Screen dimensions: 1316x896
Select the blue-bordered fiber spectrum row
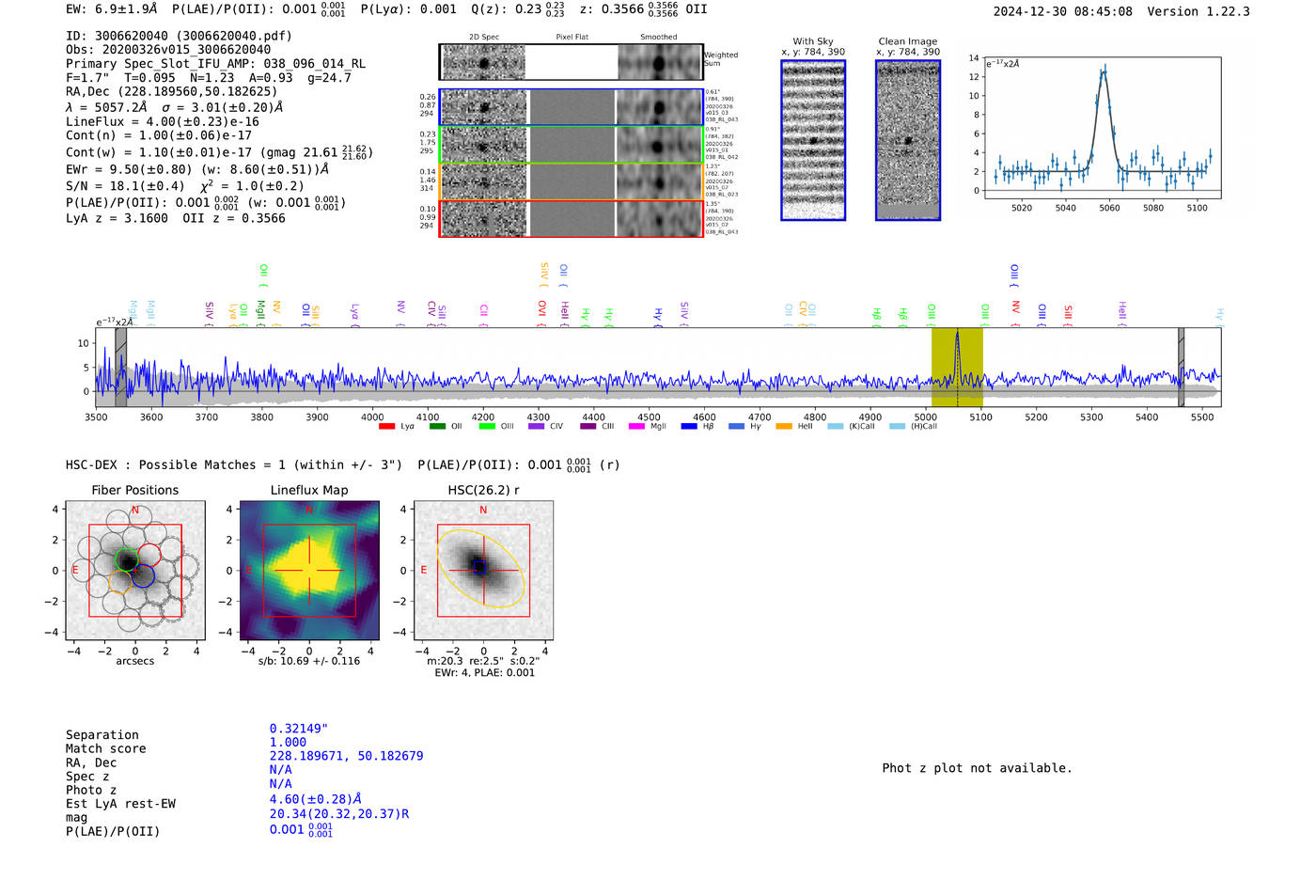[571, 107]
